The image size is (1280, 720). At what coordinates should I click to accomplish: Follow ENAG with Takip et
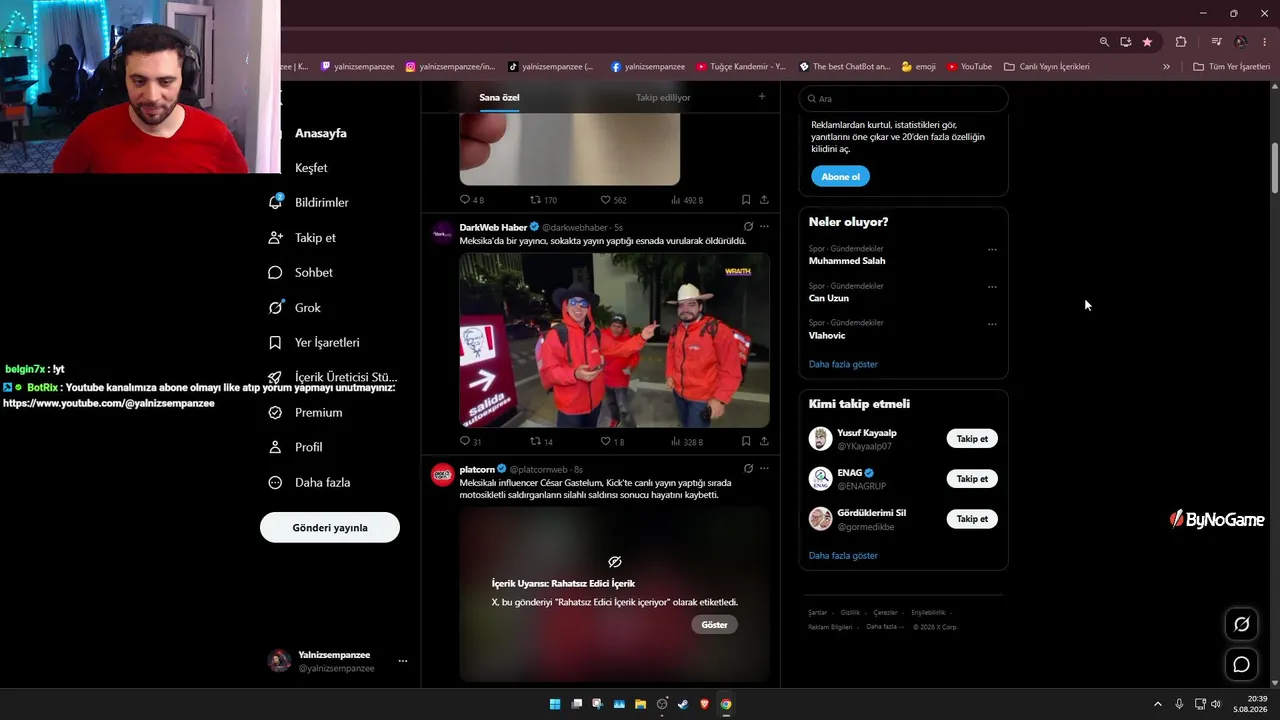click(972, 479)
